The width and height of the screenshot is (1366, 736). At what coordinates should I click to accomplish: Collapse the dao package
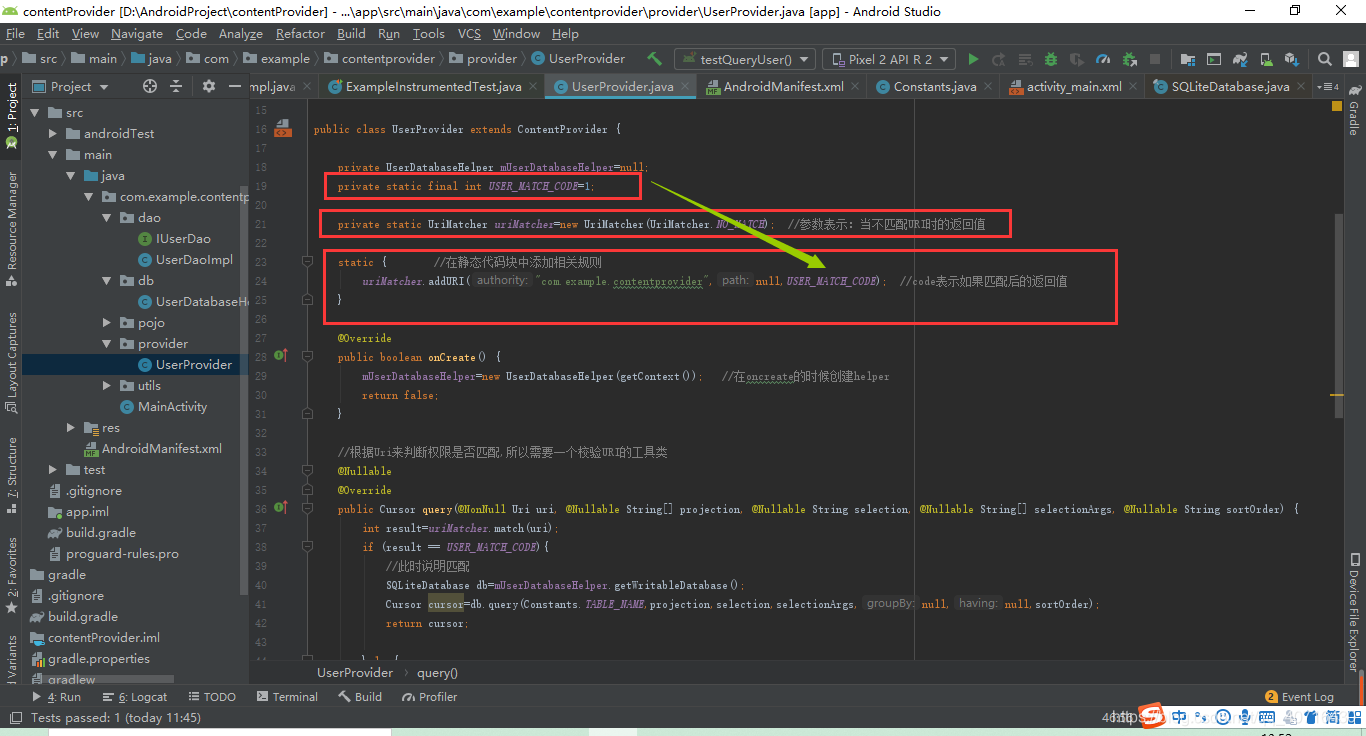pos(107,218)
